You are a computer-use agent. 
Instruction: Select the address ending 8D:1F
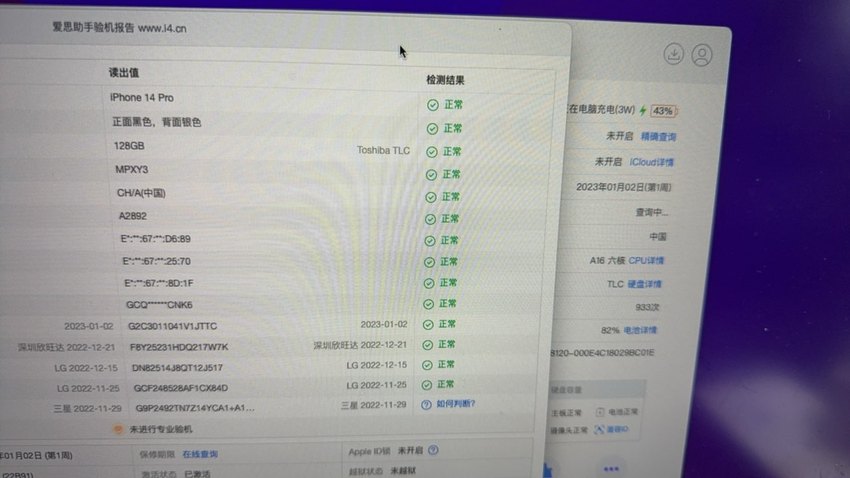(x=159, y=283)
